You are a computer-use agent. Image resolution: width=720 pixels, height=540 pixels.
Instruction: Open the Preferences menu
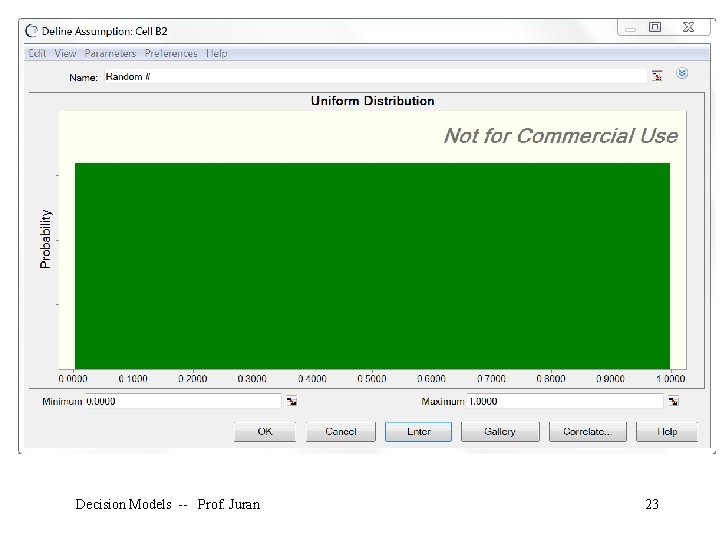click(171, 53)
